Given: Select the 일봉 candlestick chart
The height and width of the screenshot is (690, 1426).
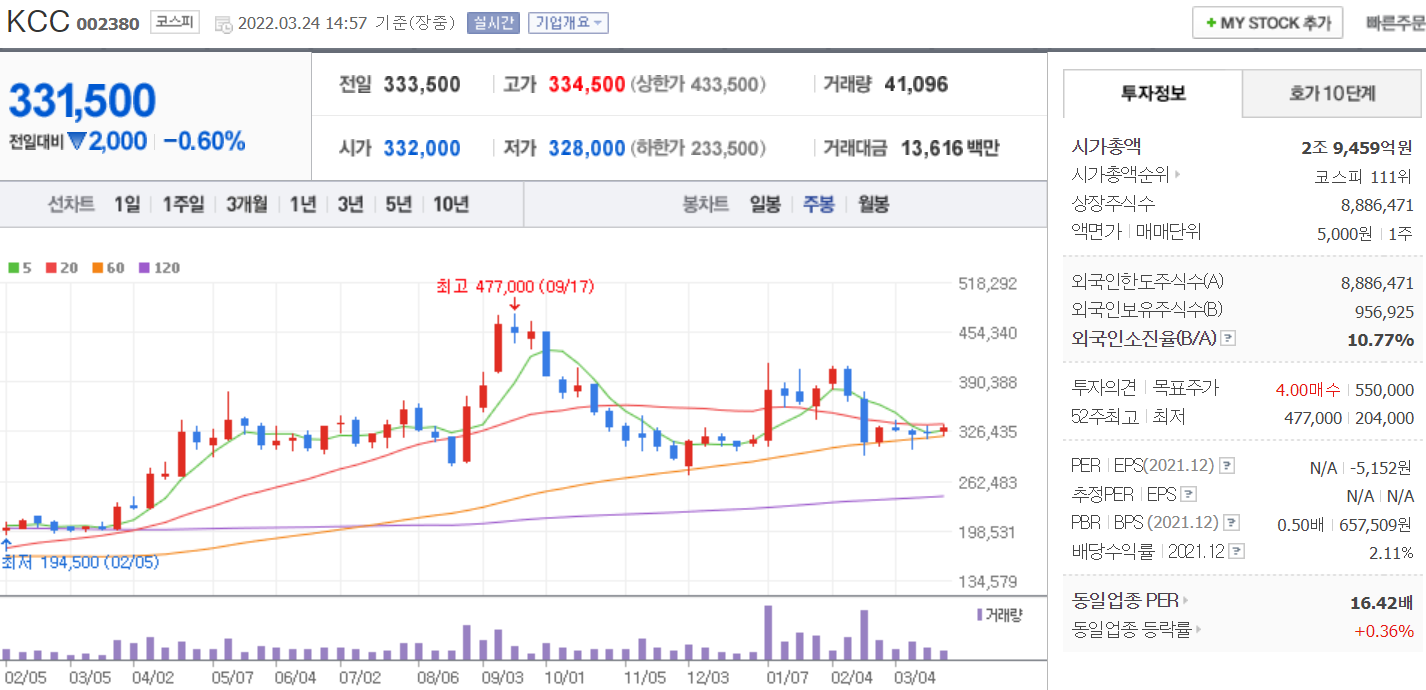Looking at the screenshot, I should coord(765,205).
